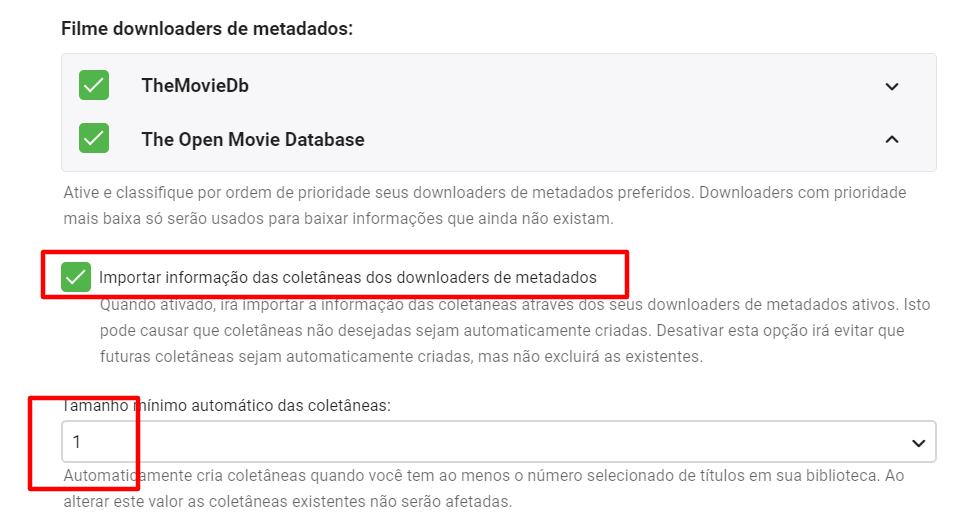This screenshot has height=527, width=976.
Task: Move The Open Movie Database up with chevron
Action: click(x=892, y=139)
